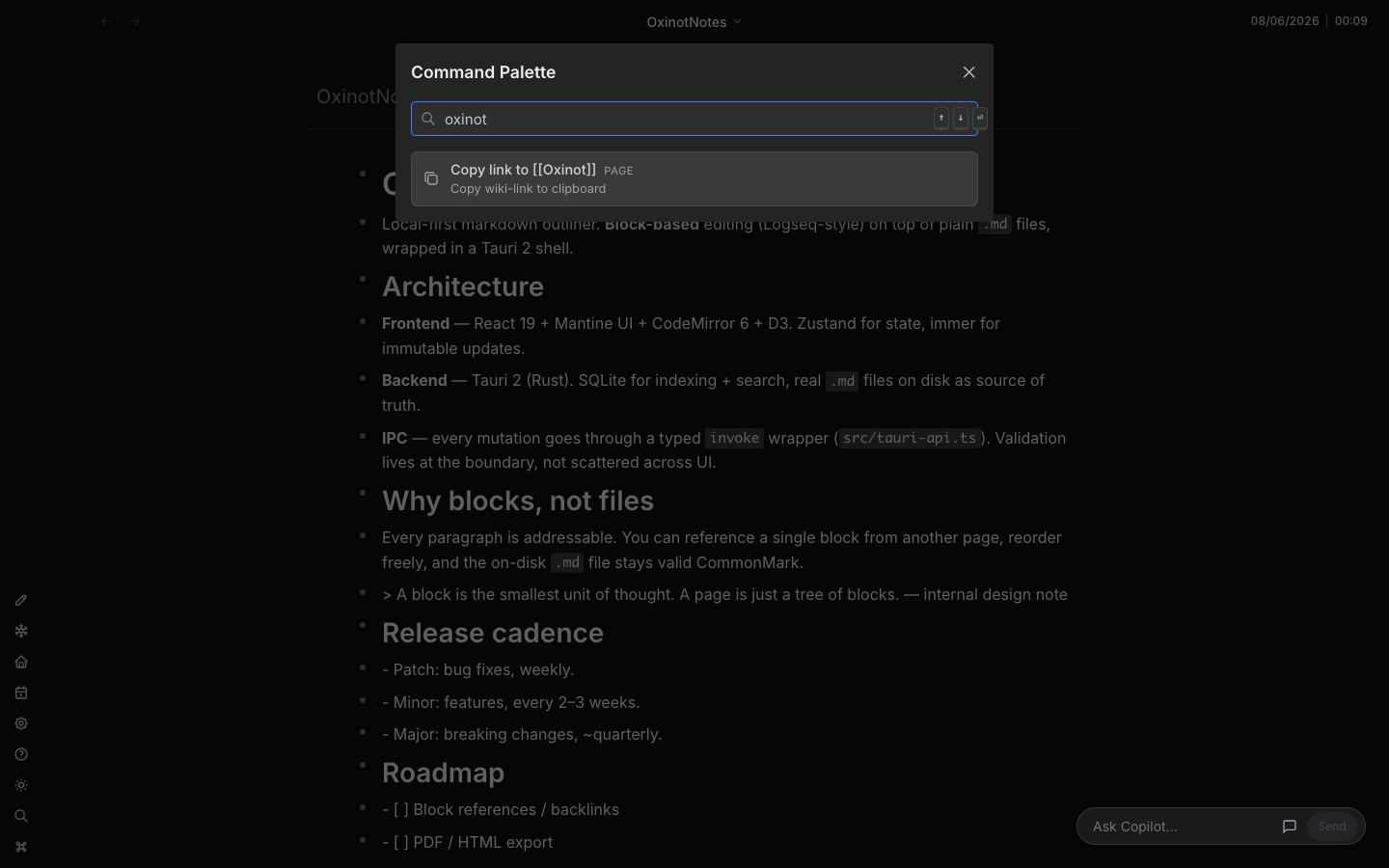This screenshot has width=1389, height=868.
Task: Click the "Release cadence" heading block
Action: click(493, 633)
